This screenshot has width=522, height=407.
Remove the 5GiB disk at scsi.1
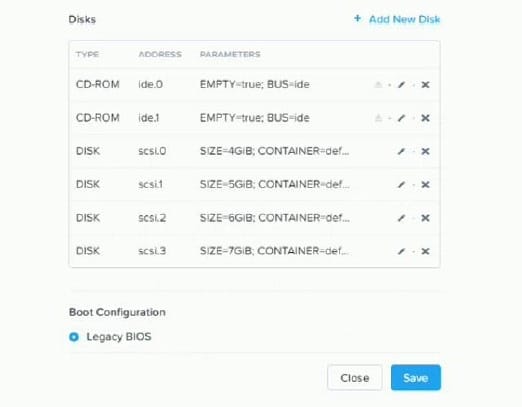[425, 184]
